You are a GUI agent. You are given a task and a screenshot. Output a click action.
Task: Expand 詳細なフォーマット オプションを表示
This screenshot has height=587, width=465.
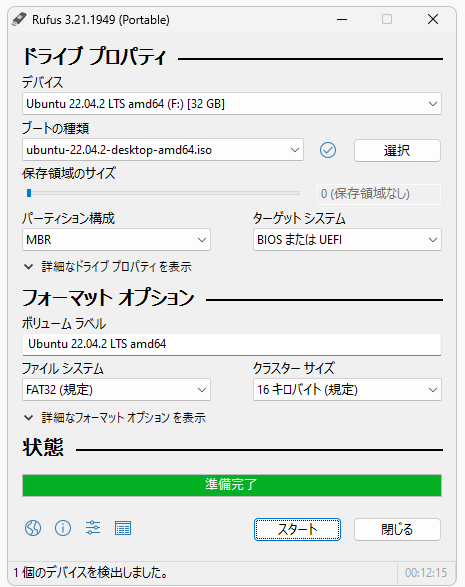tap(115, 417)
